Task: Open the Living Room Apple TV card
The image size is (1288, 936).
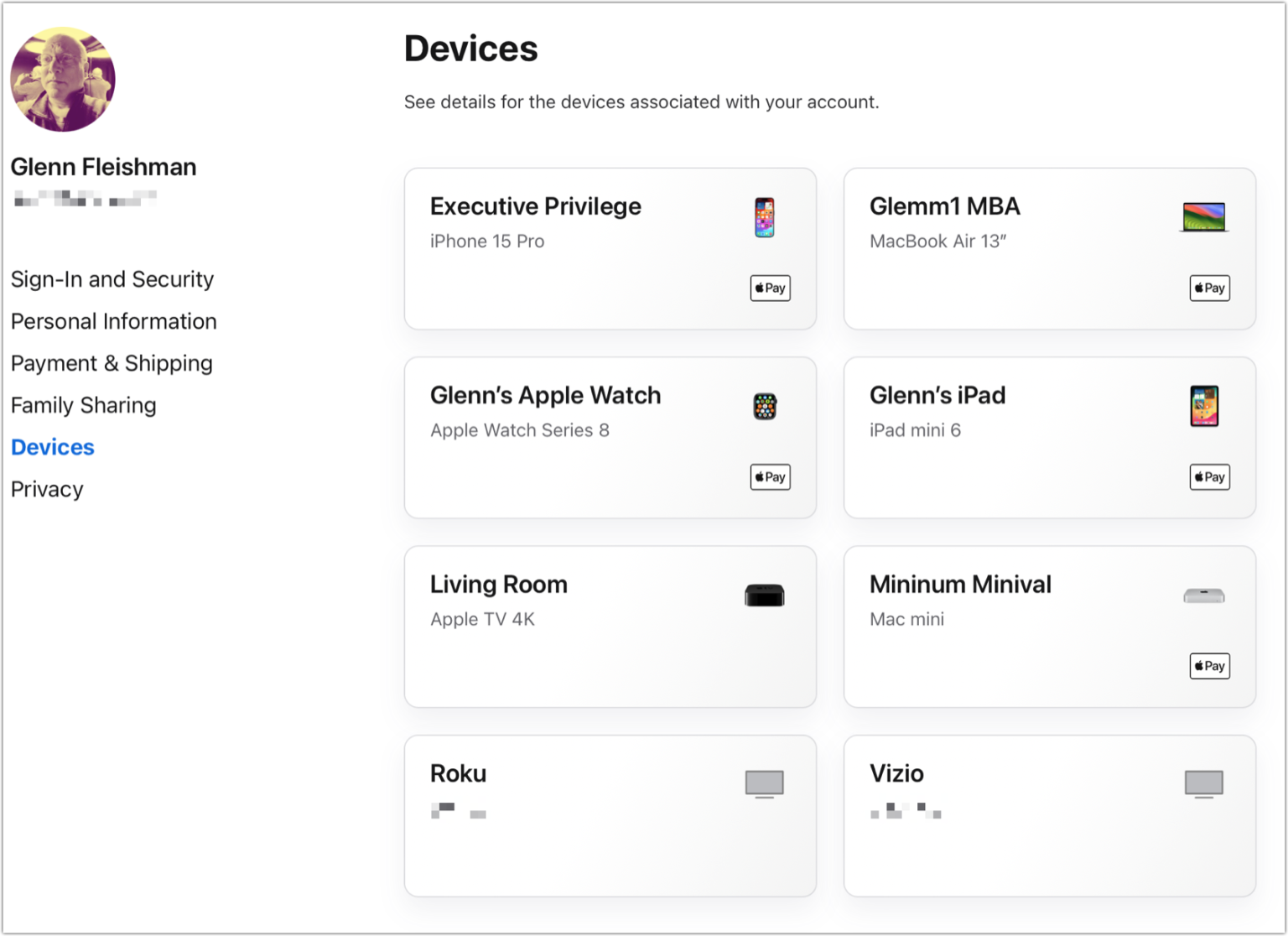Action: click(610, 627)
